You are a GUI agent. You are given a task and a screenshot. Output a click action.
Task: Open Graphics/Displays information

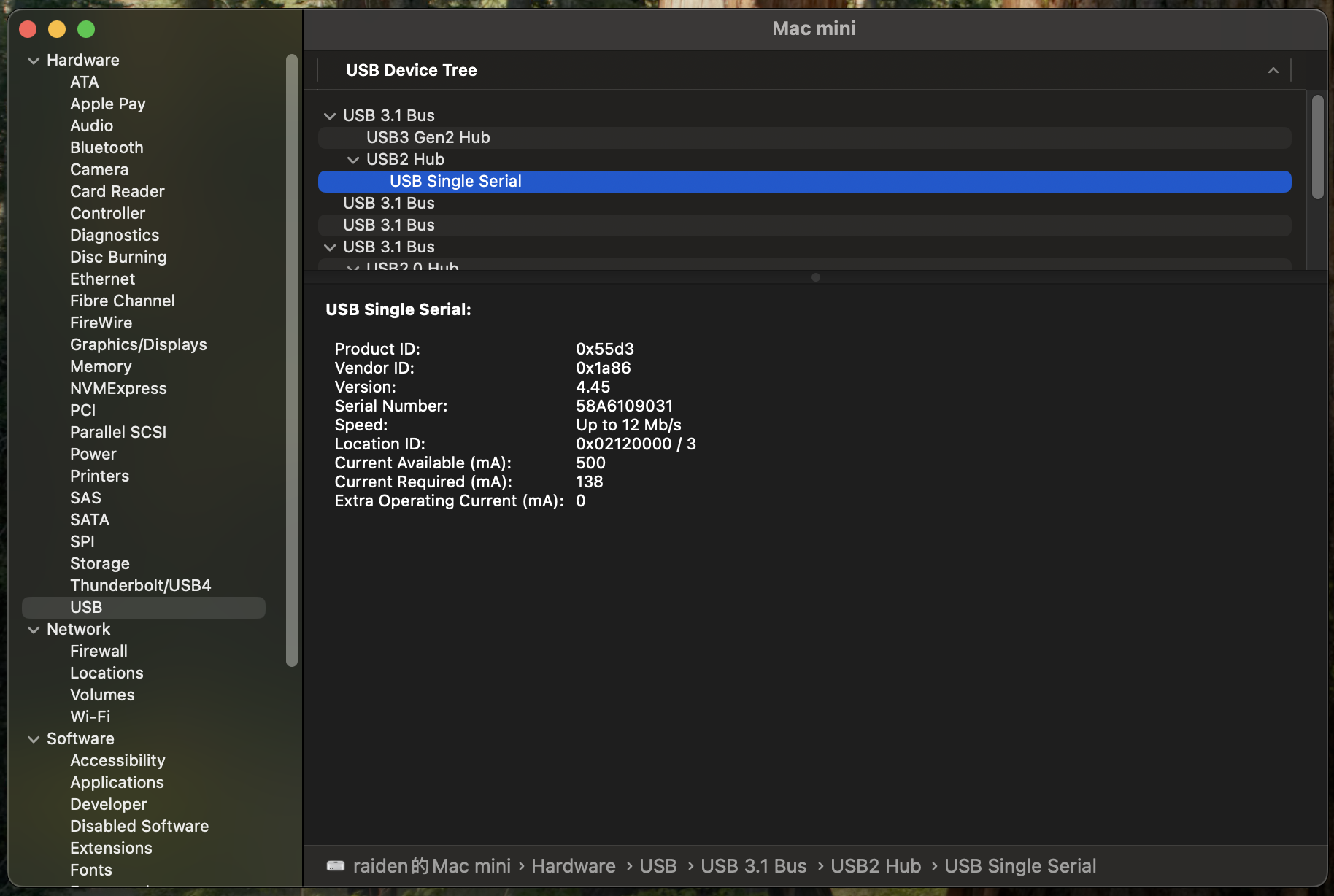click(139, 345)
